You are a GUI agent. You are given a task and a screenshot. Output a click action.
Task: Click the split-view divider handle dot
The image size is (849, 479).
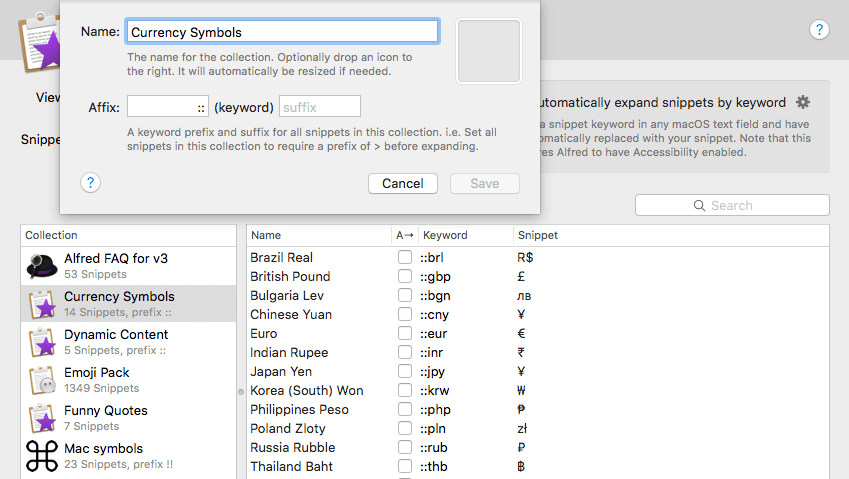(x=241, y=392)
